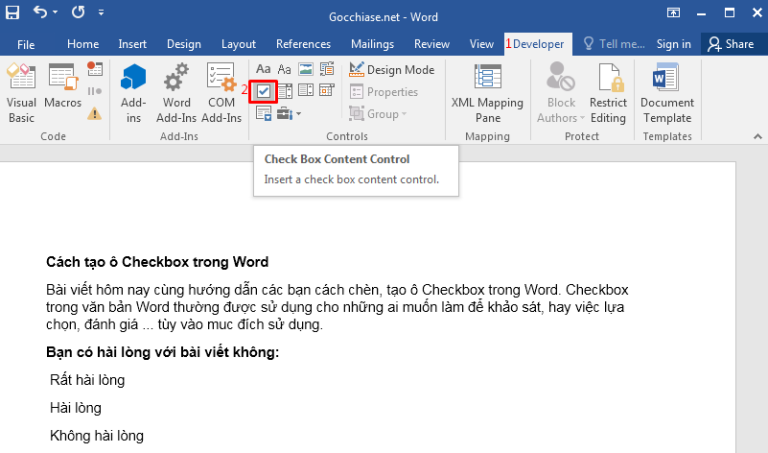Click the line 'Hài lòng'
The image size is (768, 453).
point(75,408)
